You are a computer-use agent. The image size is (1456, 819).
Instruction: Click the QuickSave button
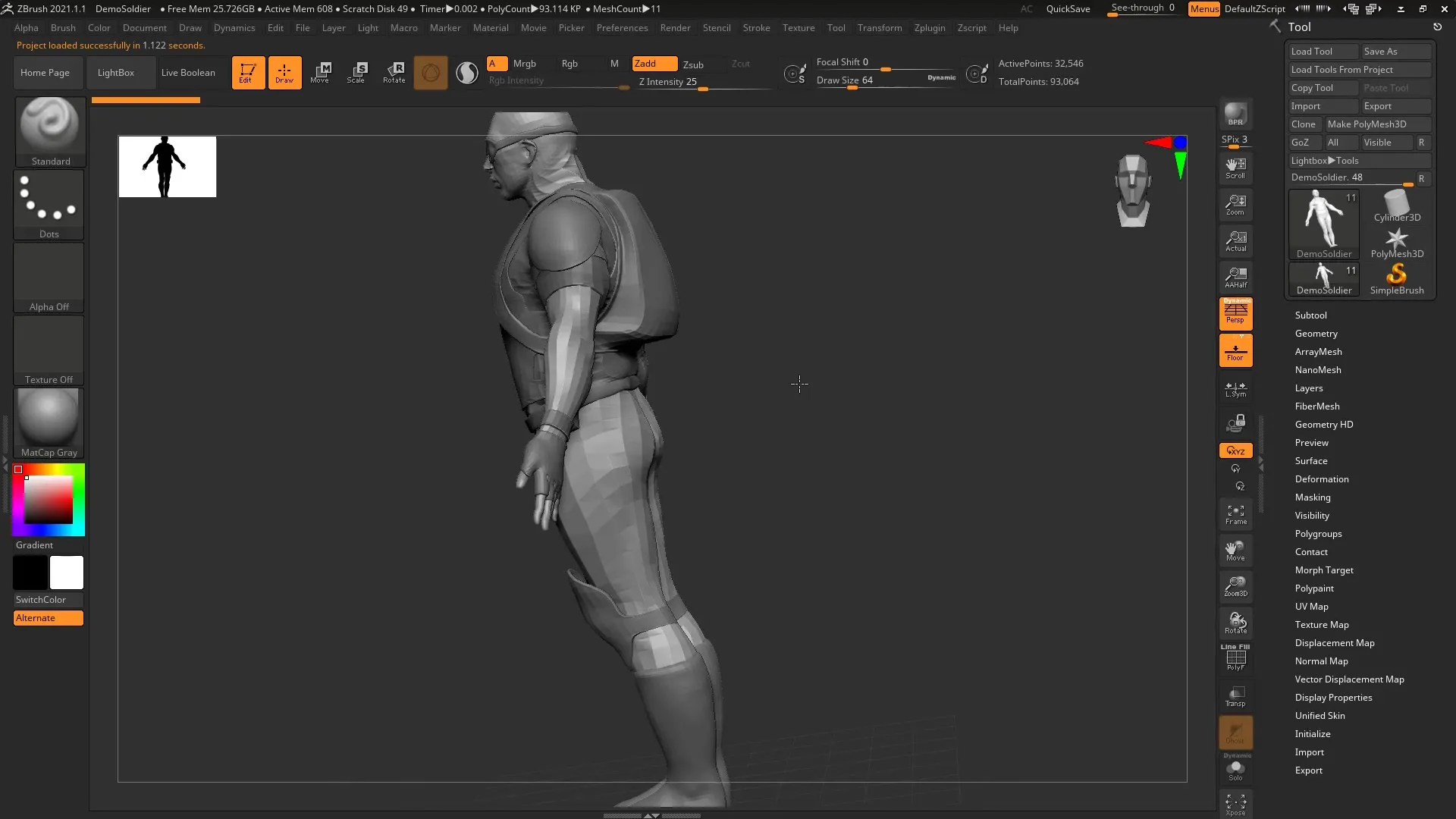(x=1068, y=9)
